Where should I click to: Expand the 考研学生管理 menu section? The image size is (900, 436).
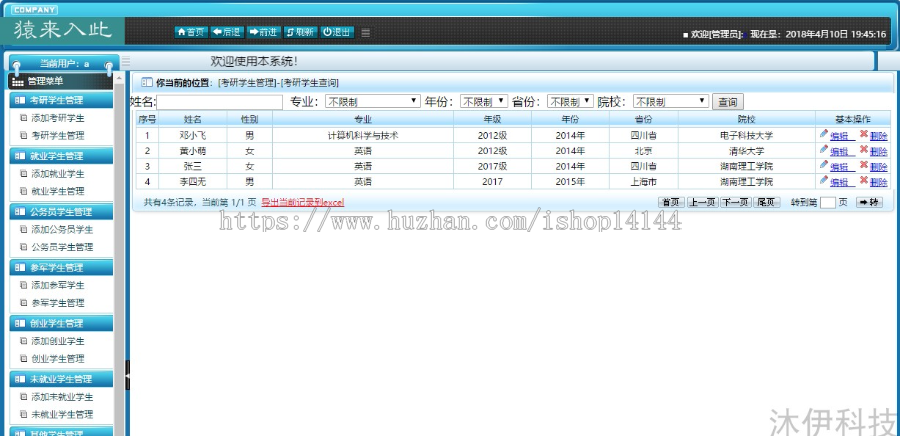[x=61, y=100]
